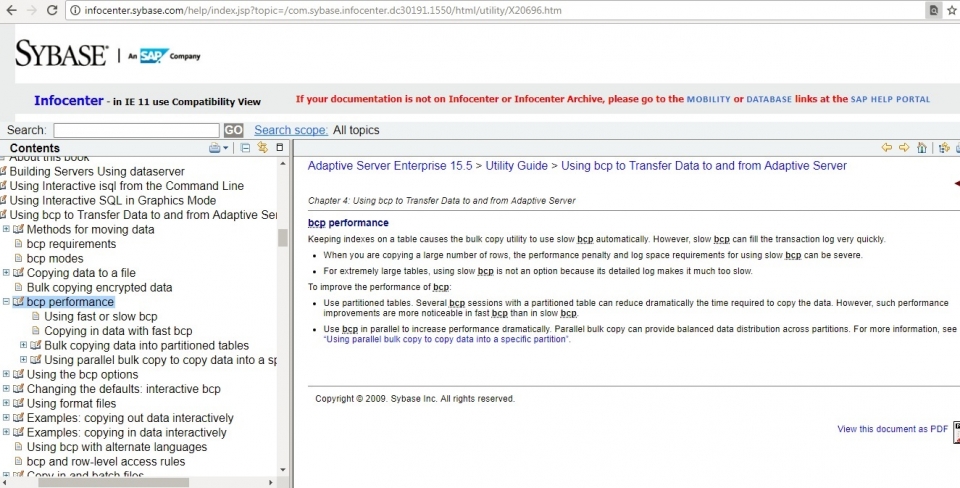Open the Search scope link
Image resolution: width=960 pixels, height=488 pixels.
click(x=290, y=130)
